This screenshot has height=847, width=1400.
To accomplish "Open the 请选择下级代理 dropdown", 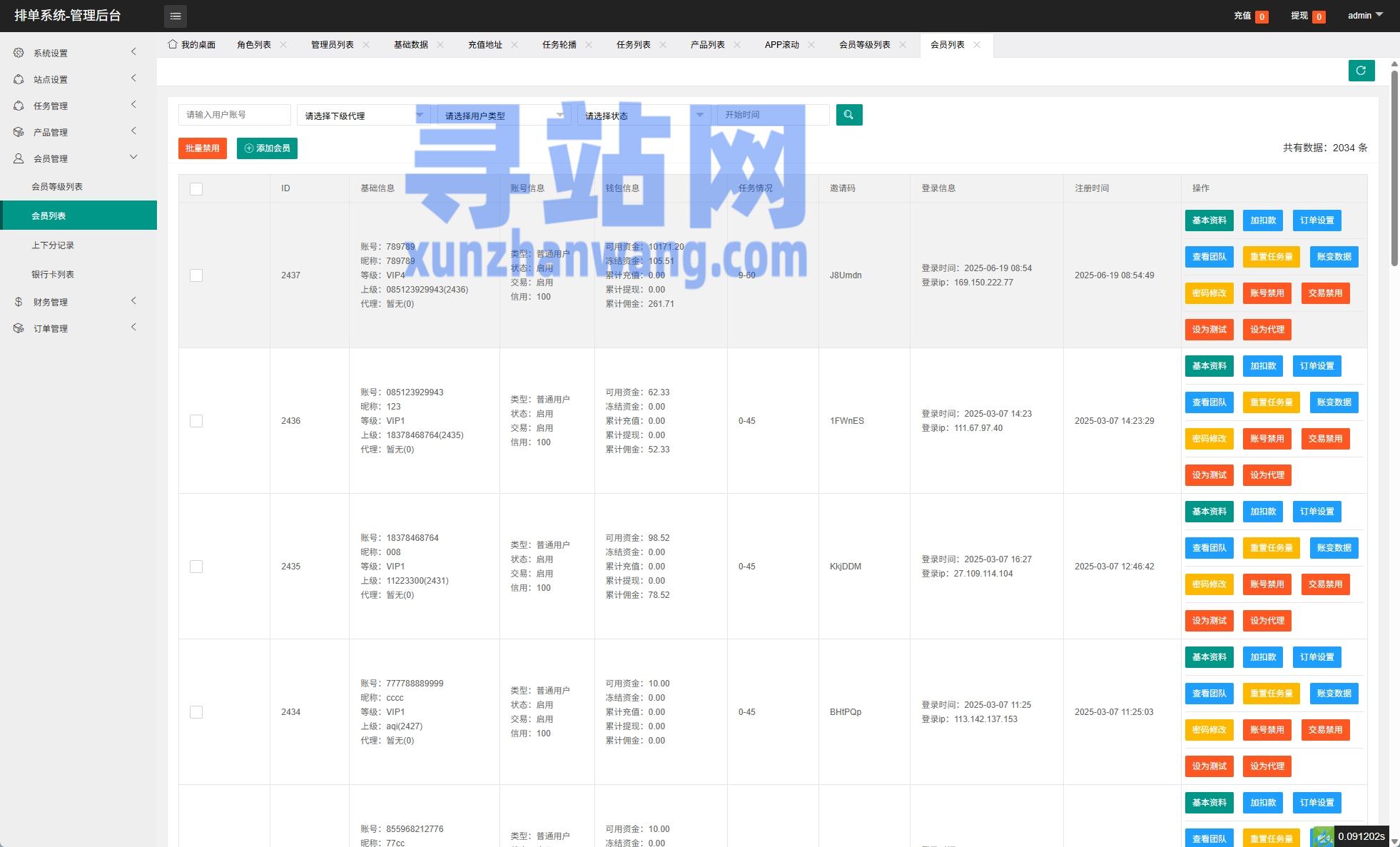I will [x=364, y=115].
